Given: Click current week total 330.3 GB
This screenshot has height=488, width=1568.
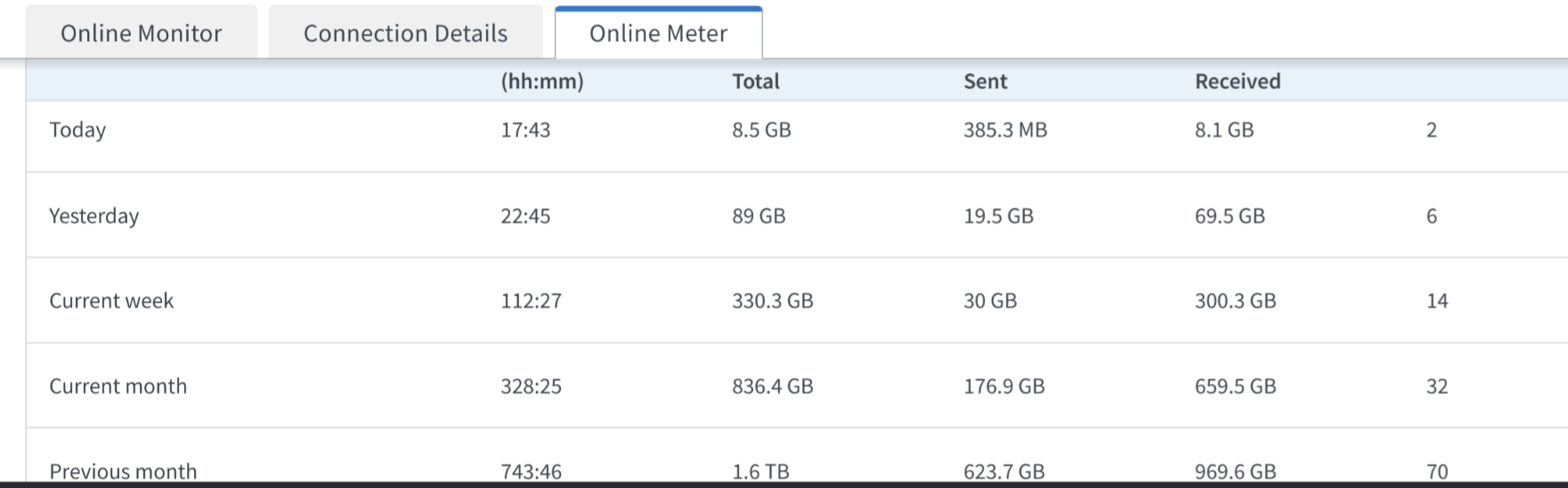Looking at the screenshot, I should coord(772,301).
